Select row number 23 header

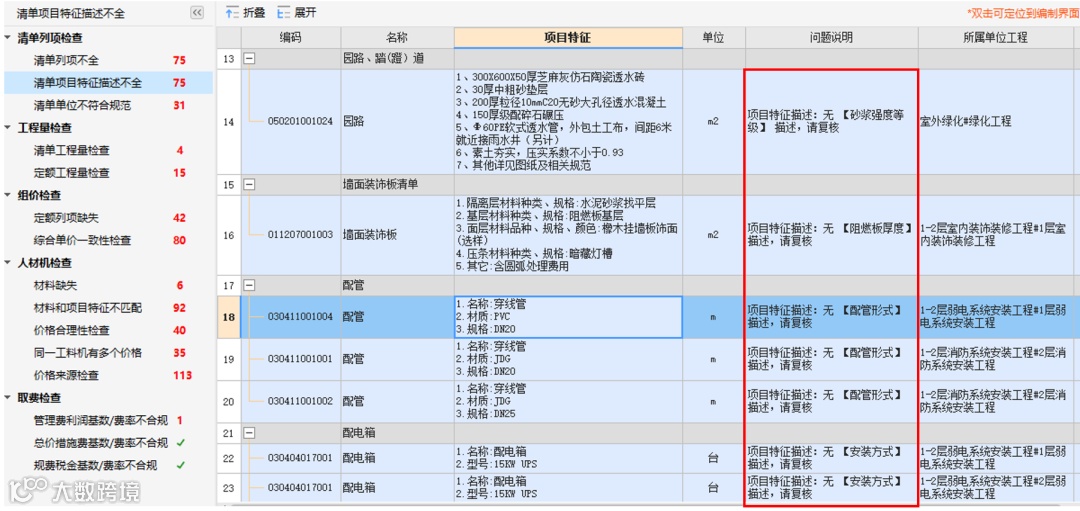(228, 488)
